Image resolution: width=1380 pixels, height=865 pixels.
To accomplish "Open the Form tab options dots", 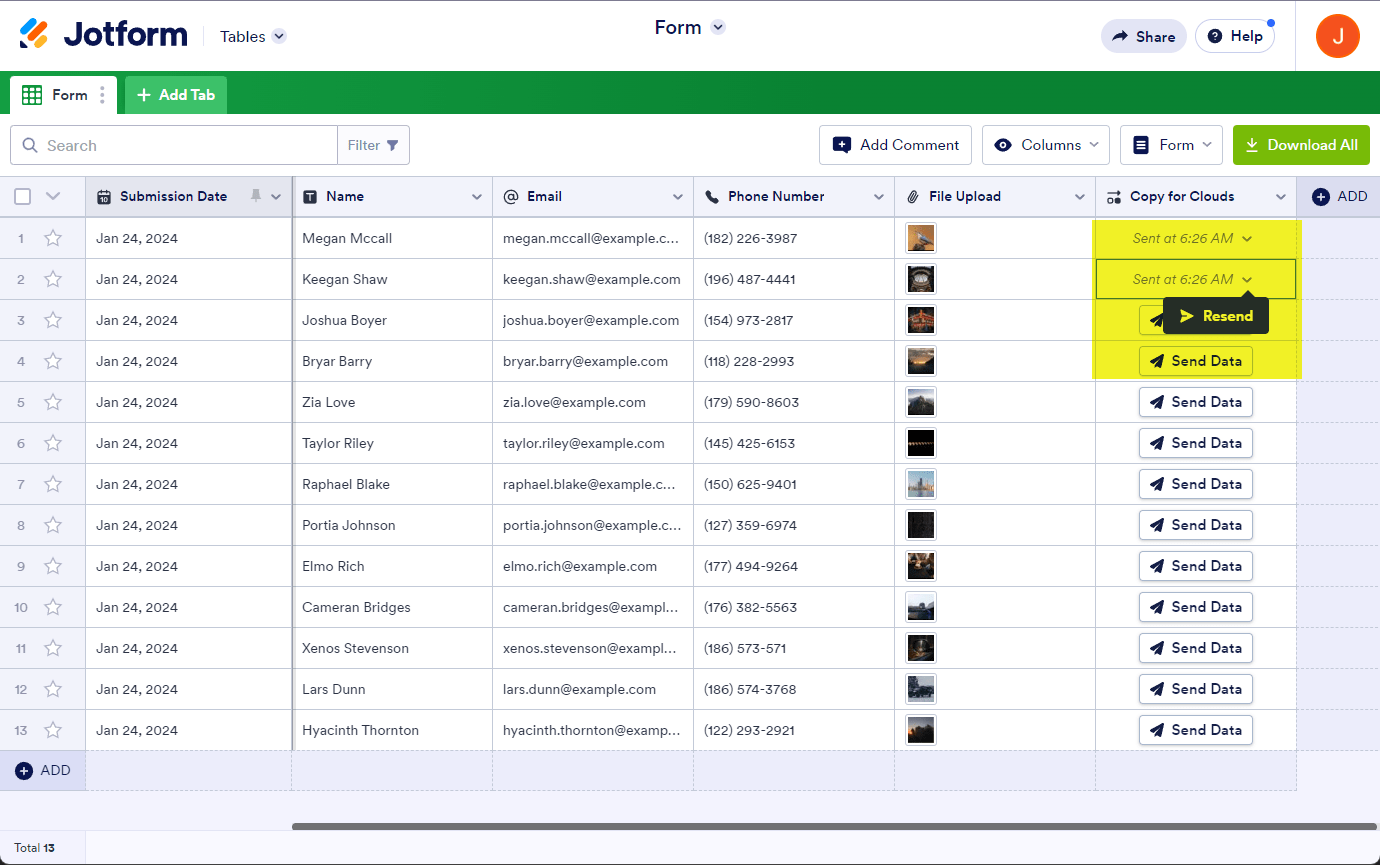I will [102, 95].
